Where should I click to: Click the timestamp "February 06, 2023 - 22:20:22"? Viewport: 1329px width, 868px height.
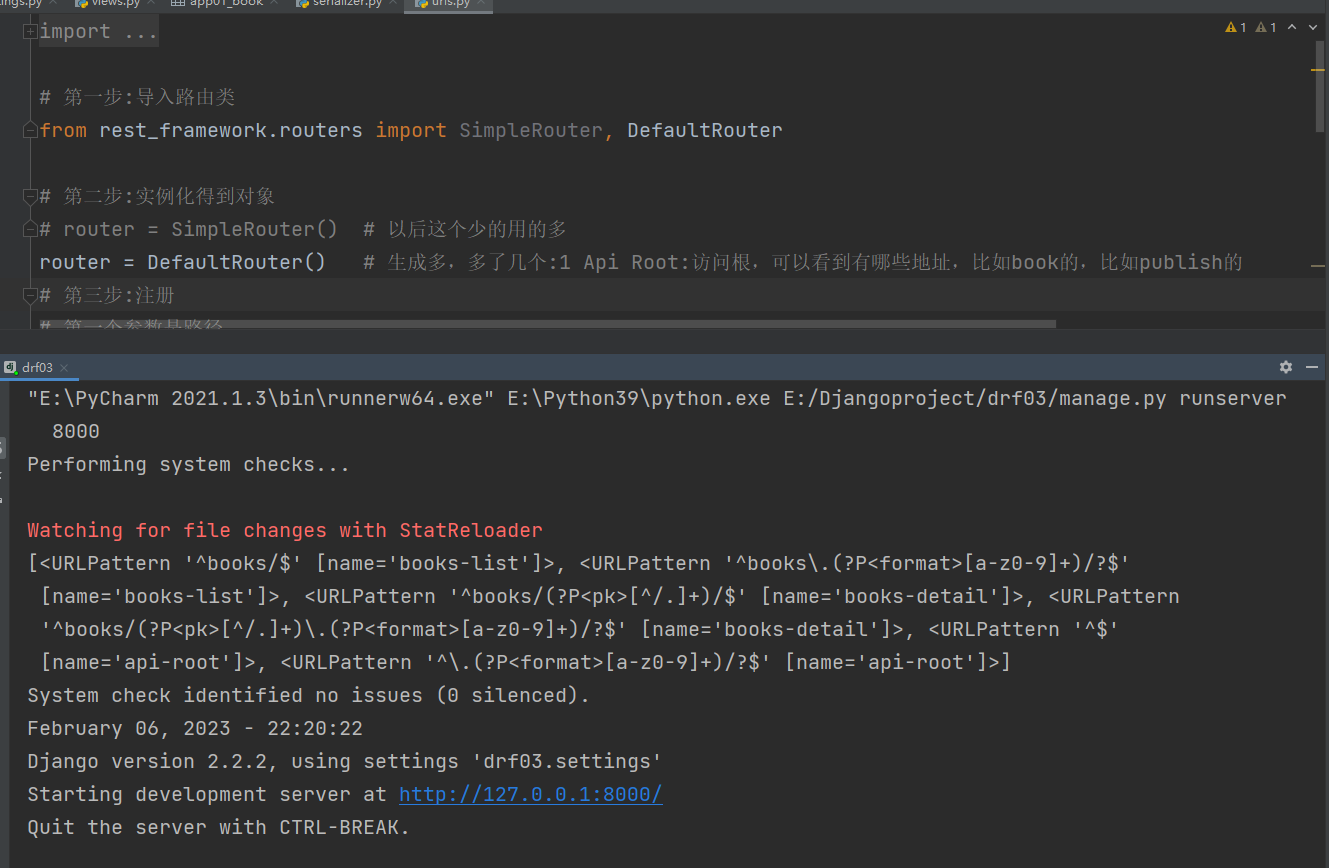click(x=195, y=729)
